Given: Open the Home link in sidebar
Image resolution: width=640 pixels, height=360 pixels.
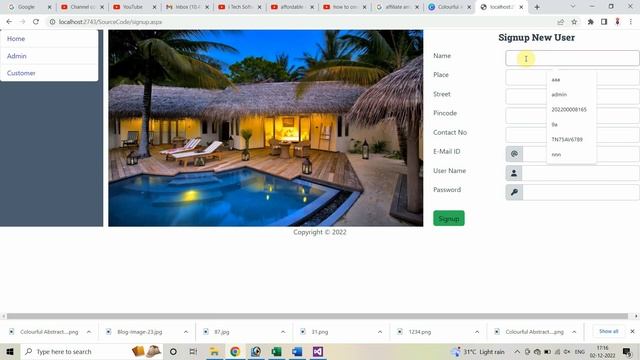Looking at the screenshot, I should click(x=16, y=38).
